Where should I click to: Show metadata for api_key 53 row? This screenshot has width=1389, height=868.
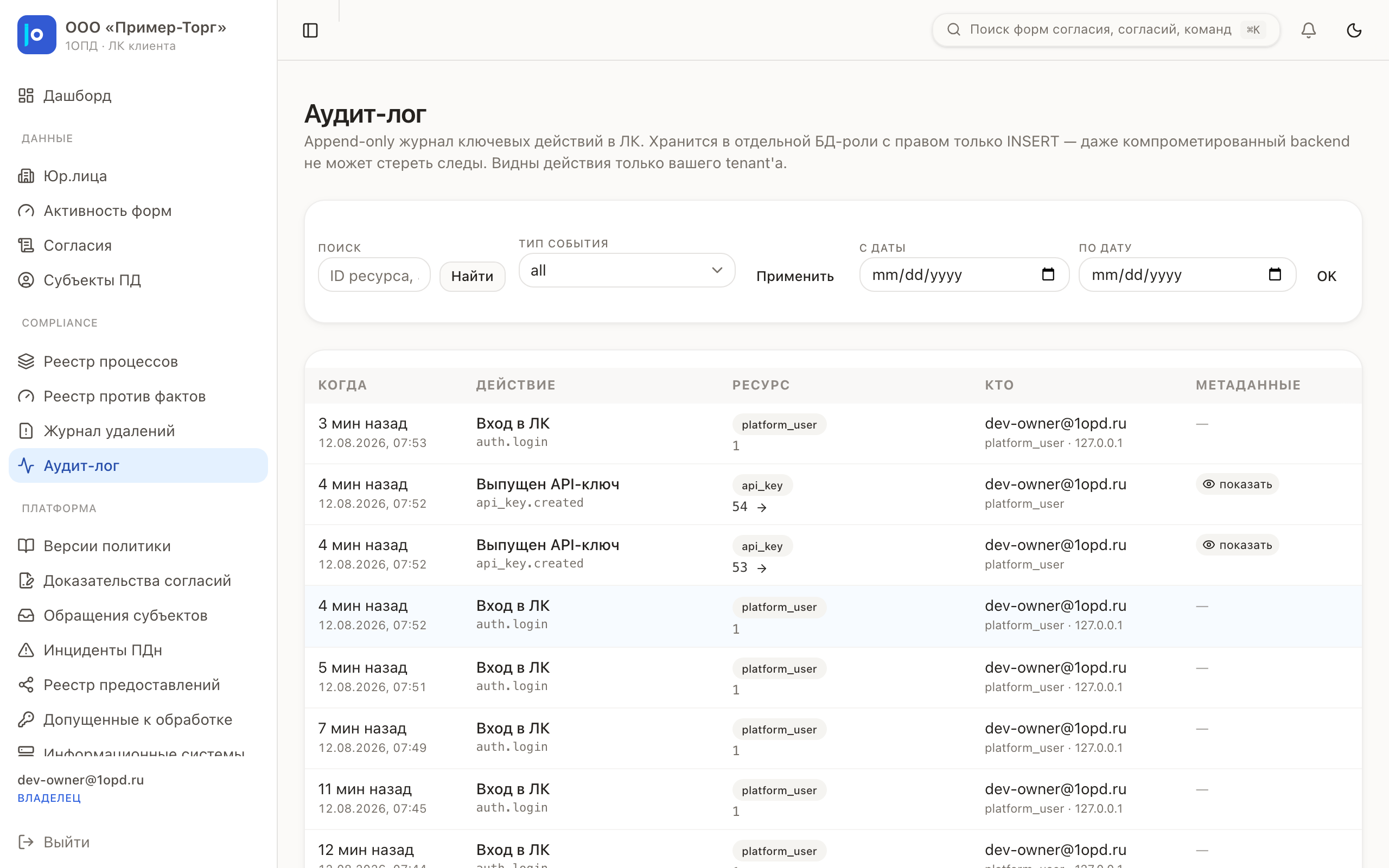tap(1238, 545)
